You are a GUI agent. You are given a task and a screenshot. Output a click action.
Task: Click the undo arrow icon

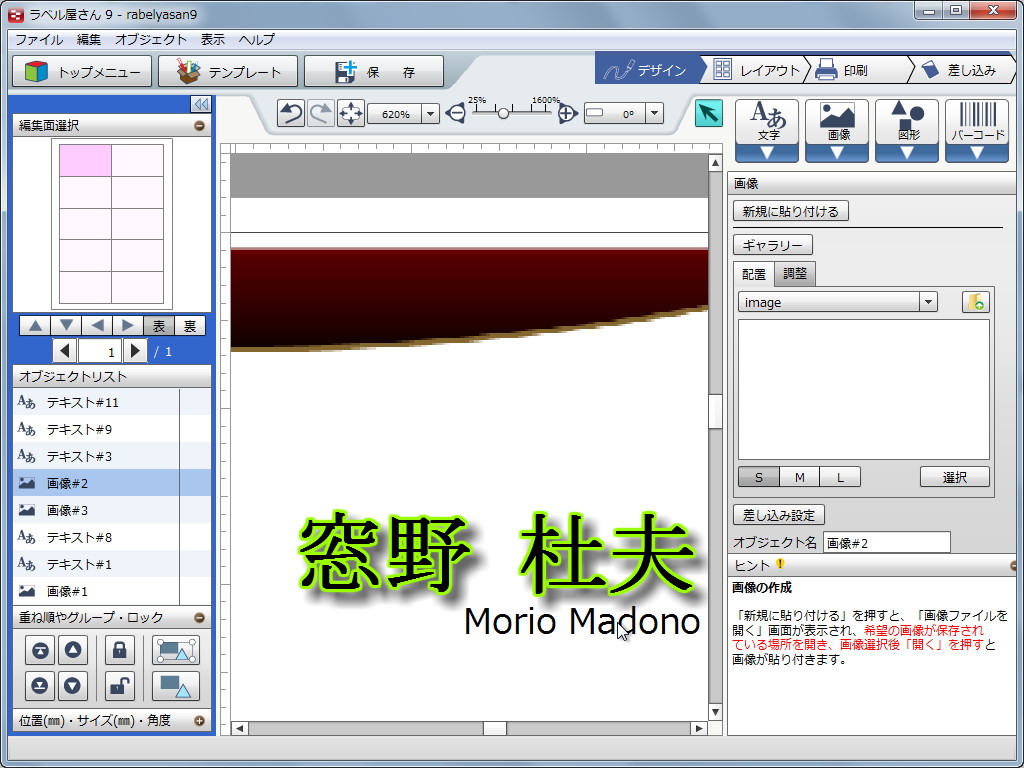(x=291, y=114)
